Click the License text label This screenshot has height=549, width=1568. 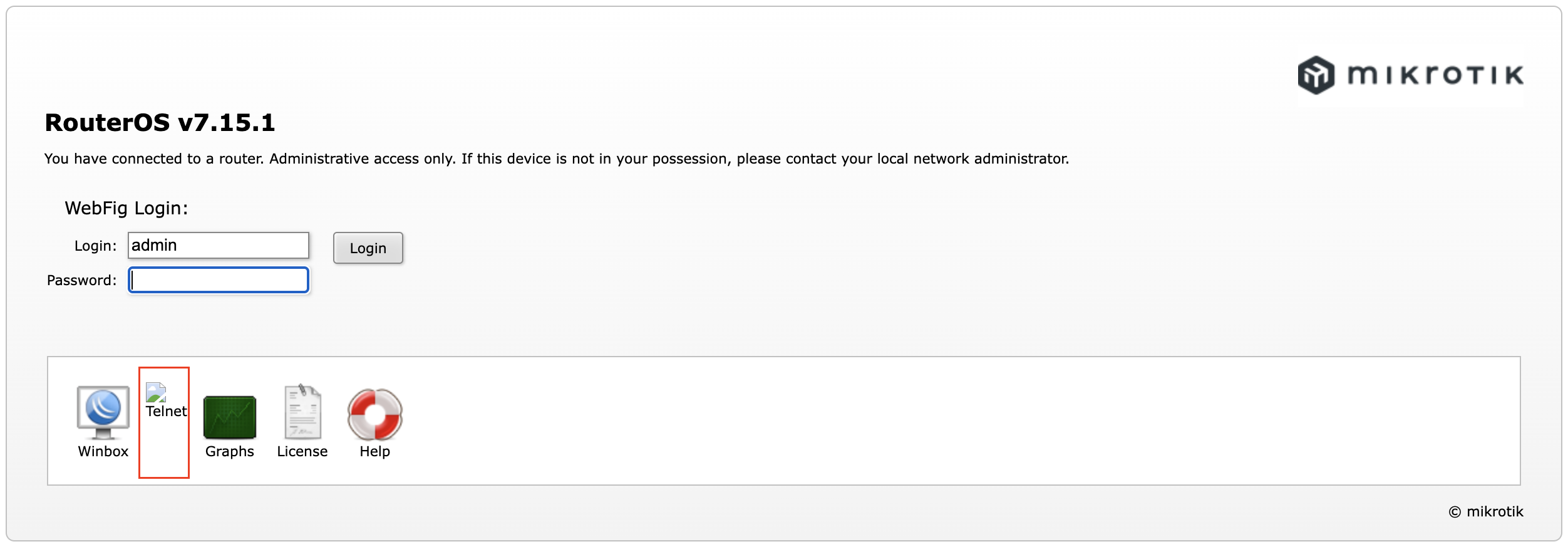coord(302,451)
